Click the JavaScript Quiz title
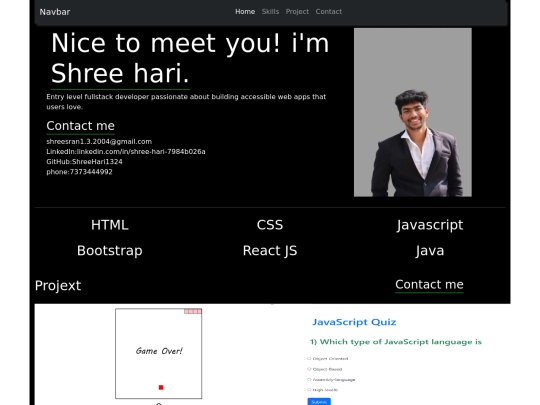Screen dimensions: 540x405 pyautogui.click(x=354, y=322)
